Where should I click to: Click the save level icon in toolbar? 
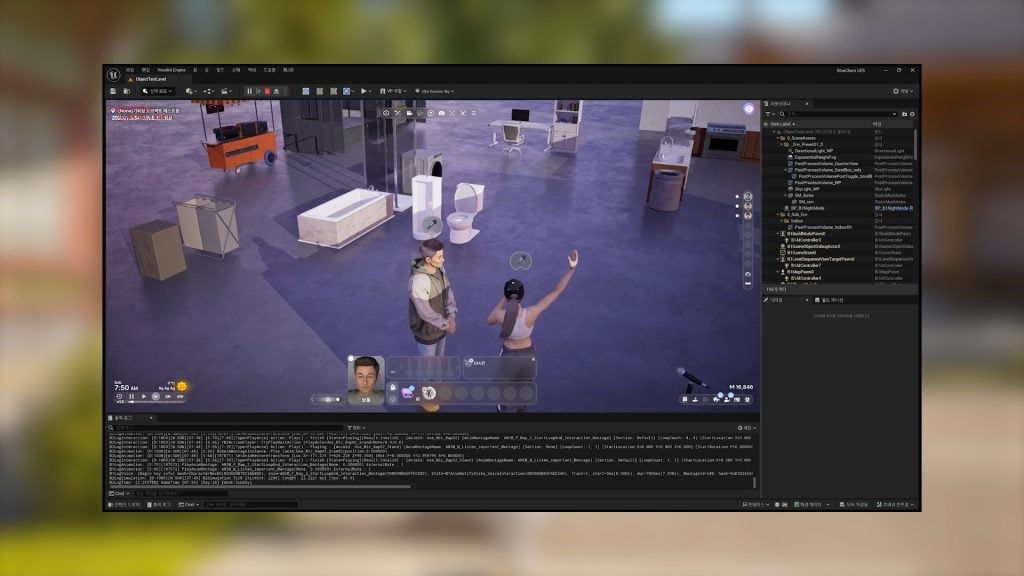tap(114, 91)
